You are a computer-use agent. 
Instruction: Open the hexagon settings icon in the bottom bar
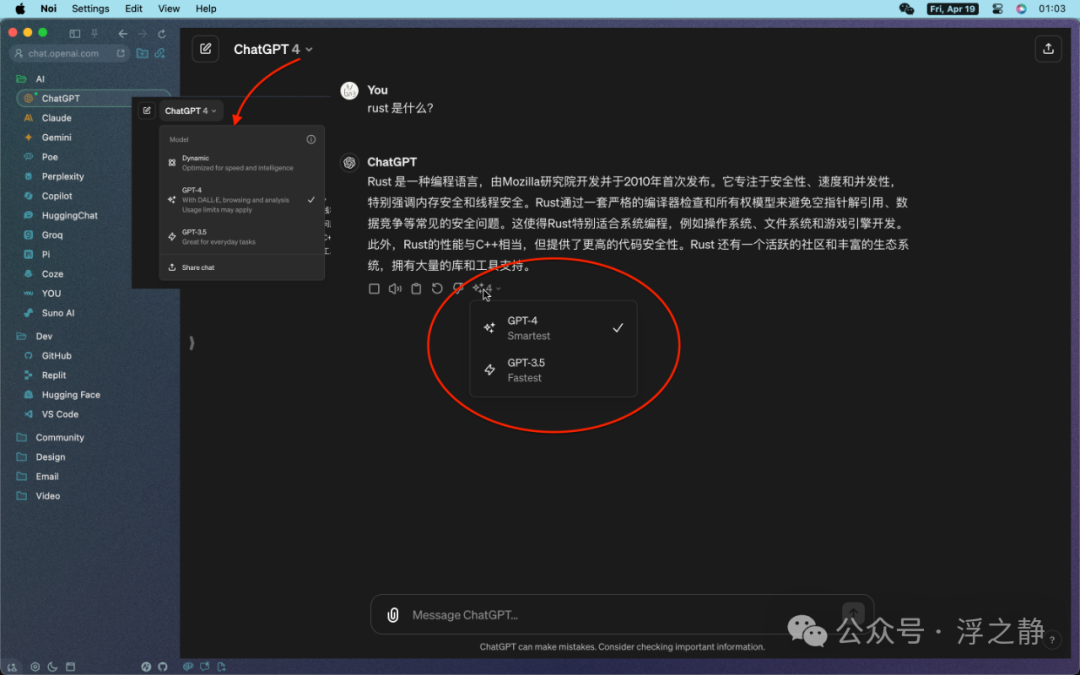coord(35,667)
